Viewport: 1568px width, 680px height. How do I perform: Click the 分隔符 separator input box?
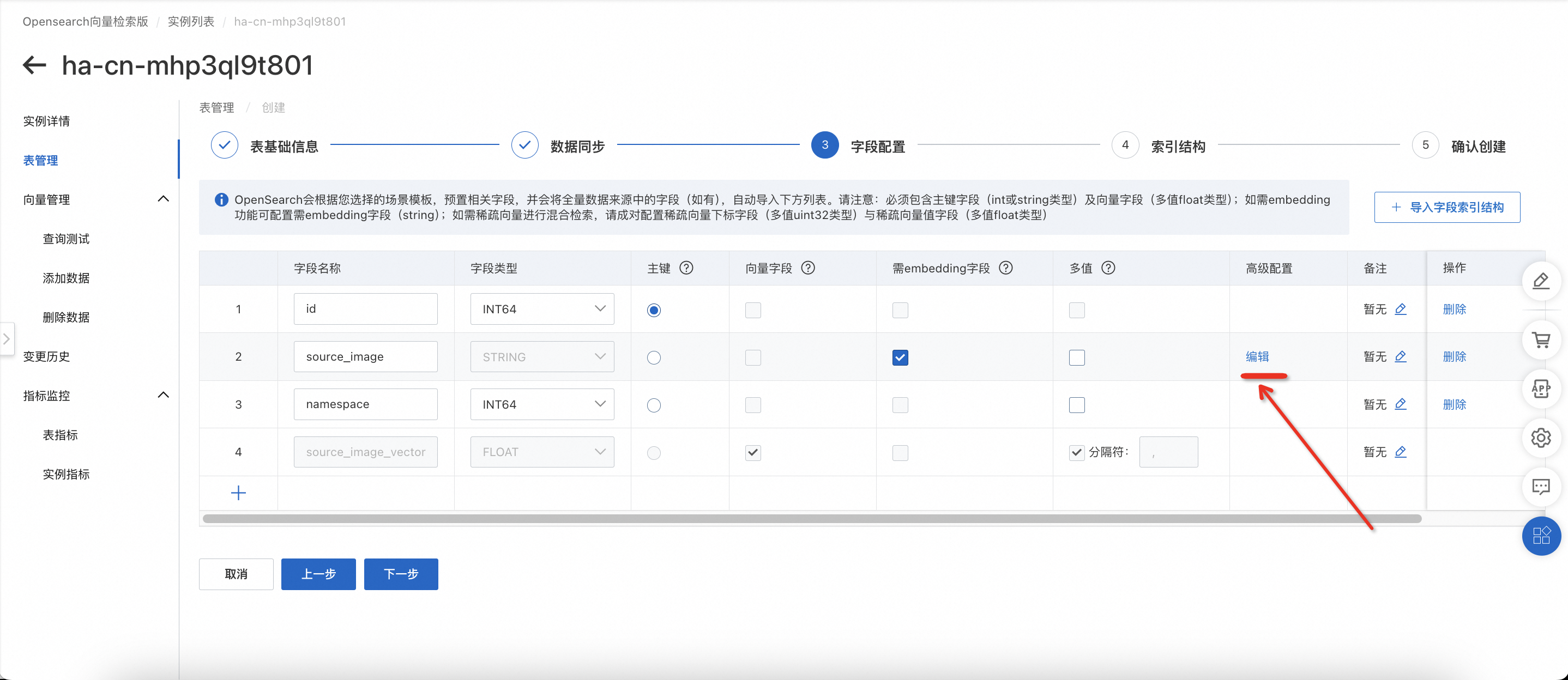click(x=1168, y=452)
